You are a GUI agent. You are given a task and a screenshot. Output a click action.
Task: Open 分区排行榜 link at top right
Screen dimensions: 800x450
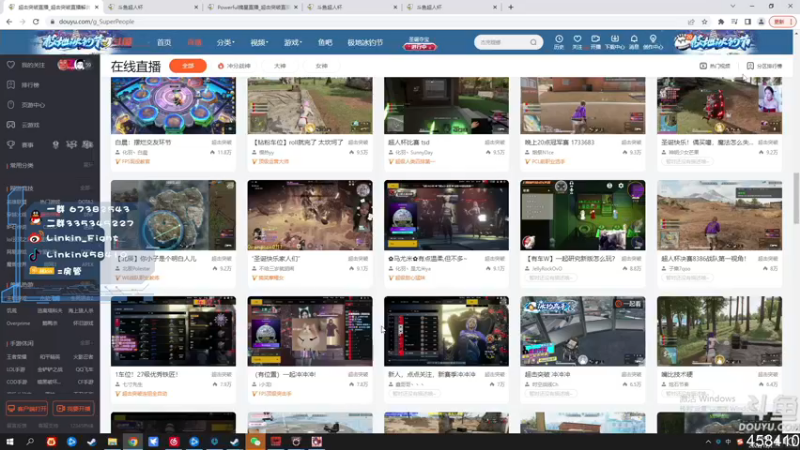(x=764, y=66)
